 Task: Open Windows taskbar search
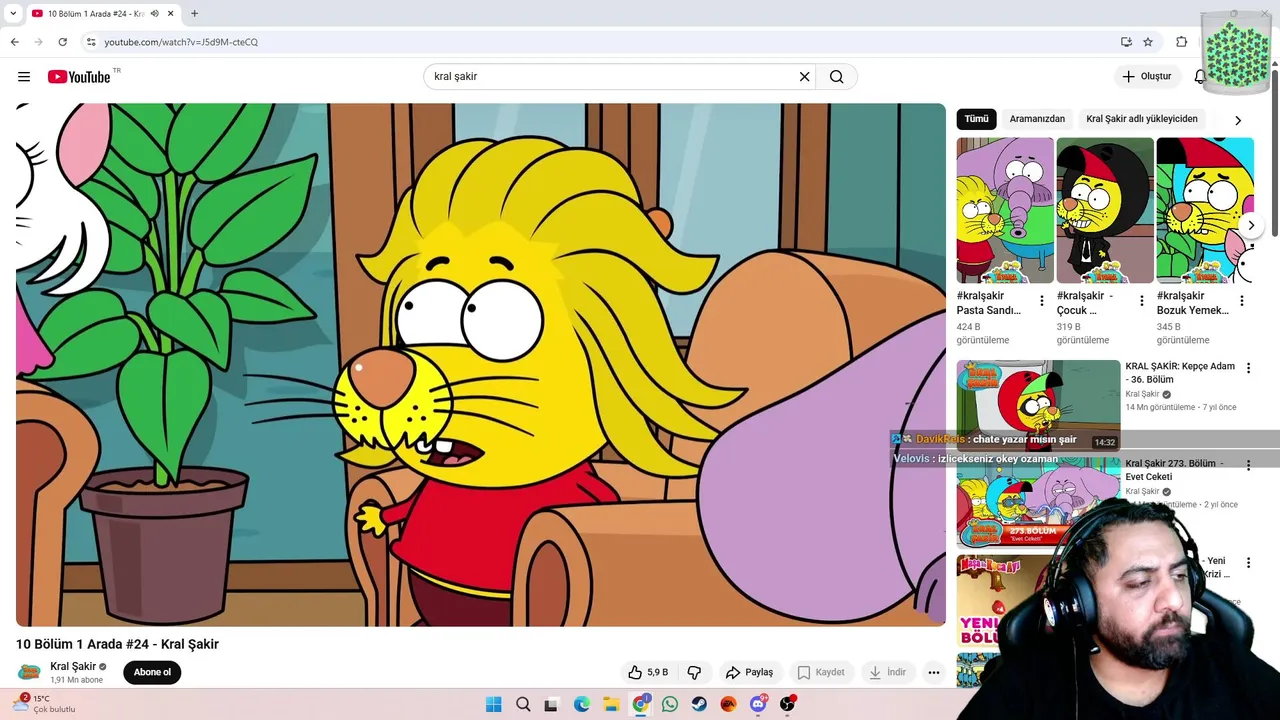(x=523, y=704)
